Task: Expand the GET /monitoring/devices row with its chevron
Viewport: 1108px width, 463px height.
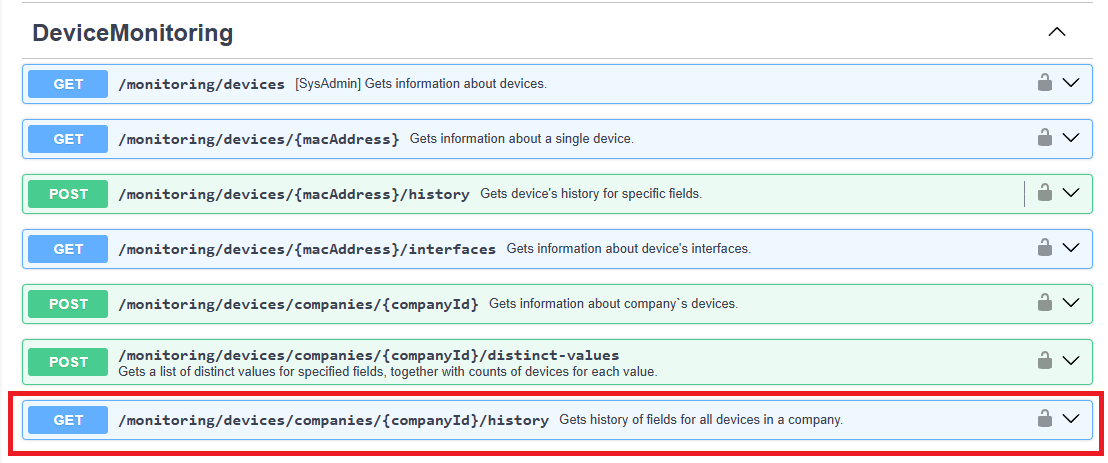Action: (1071, 83)
